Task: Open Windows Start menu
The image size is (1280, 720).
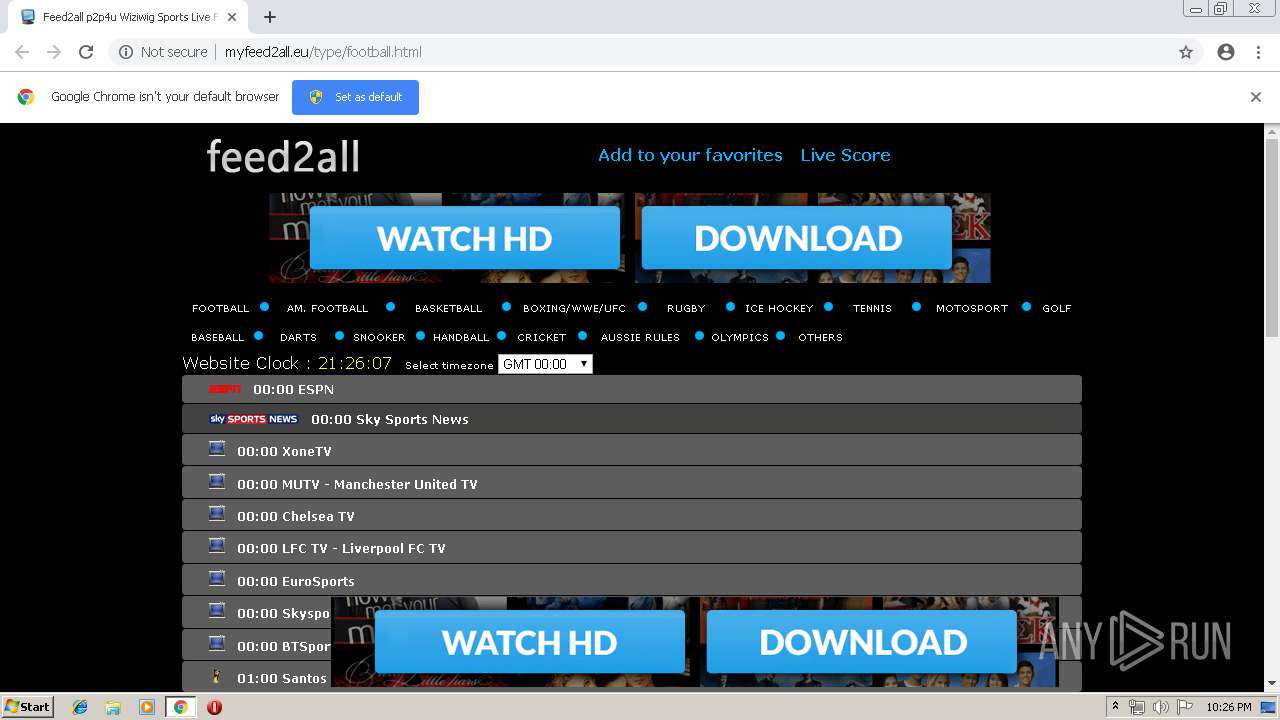Action: (27, 706)
